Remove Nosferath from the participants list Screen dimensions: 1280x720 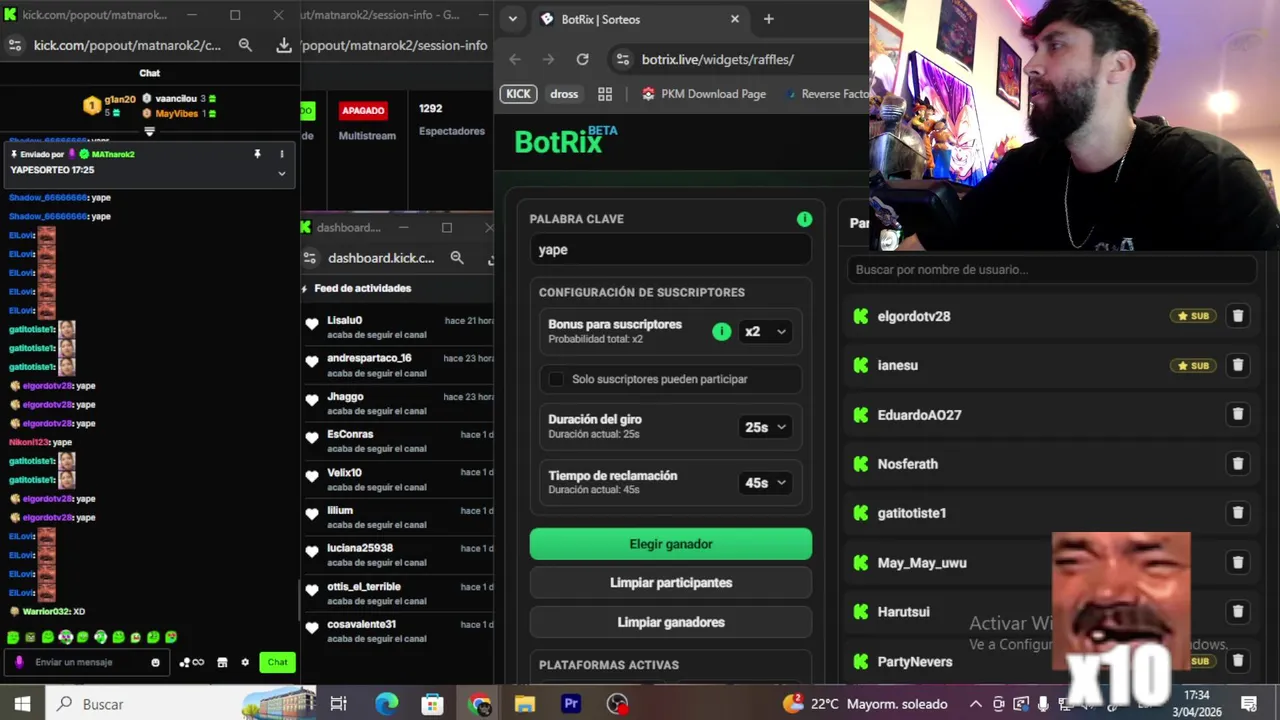[x=1237, y=464]
